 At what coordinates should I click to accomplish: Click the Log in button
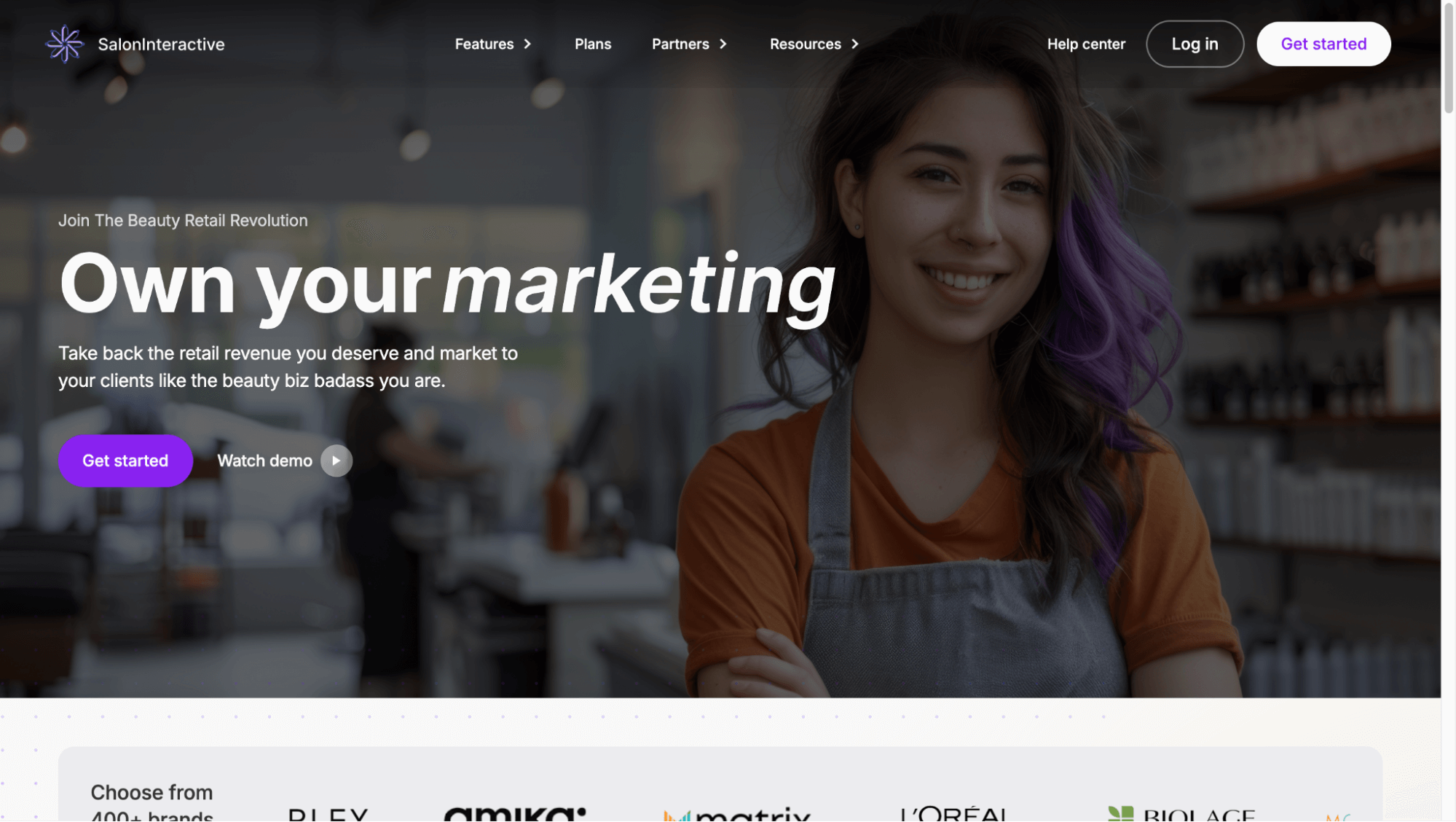1195,44
